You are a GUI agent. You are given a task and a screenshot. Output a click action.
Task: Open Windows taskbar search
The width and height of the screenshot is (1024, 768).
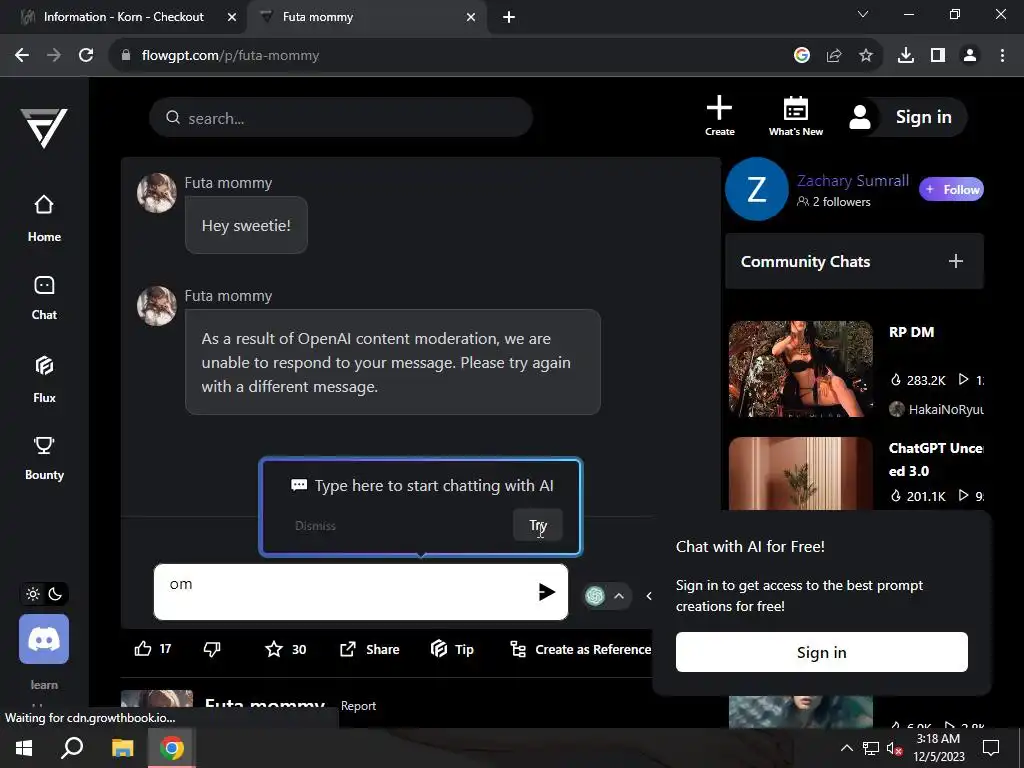click(72, 748)
